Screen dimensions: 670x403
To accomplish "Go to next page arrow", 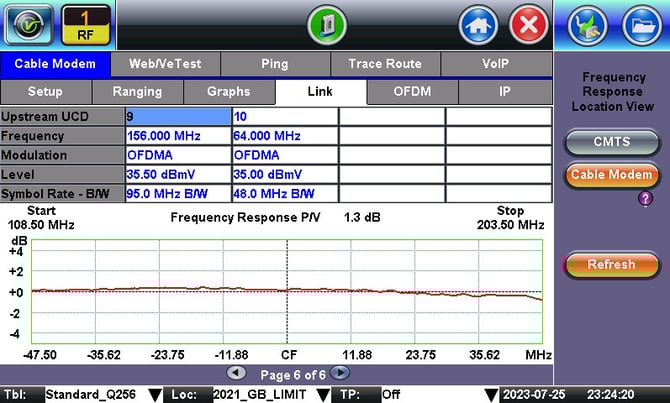I will [x=340, y=373].
